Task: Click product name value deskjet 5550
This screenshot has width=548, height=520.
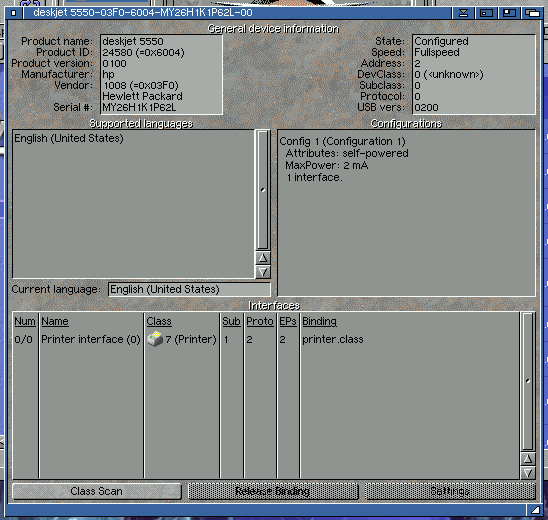Action: coord(133,41)
